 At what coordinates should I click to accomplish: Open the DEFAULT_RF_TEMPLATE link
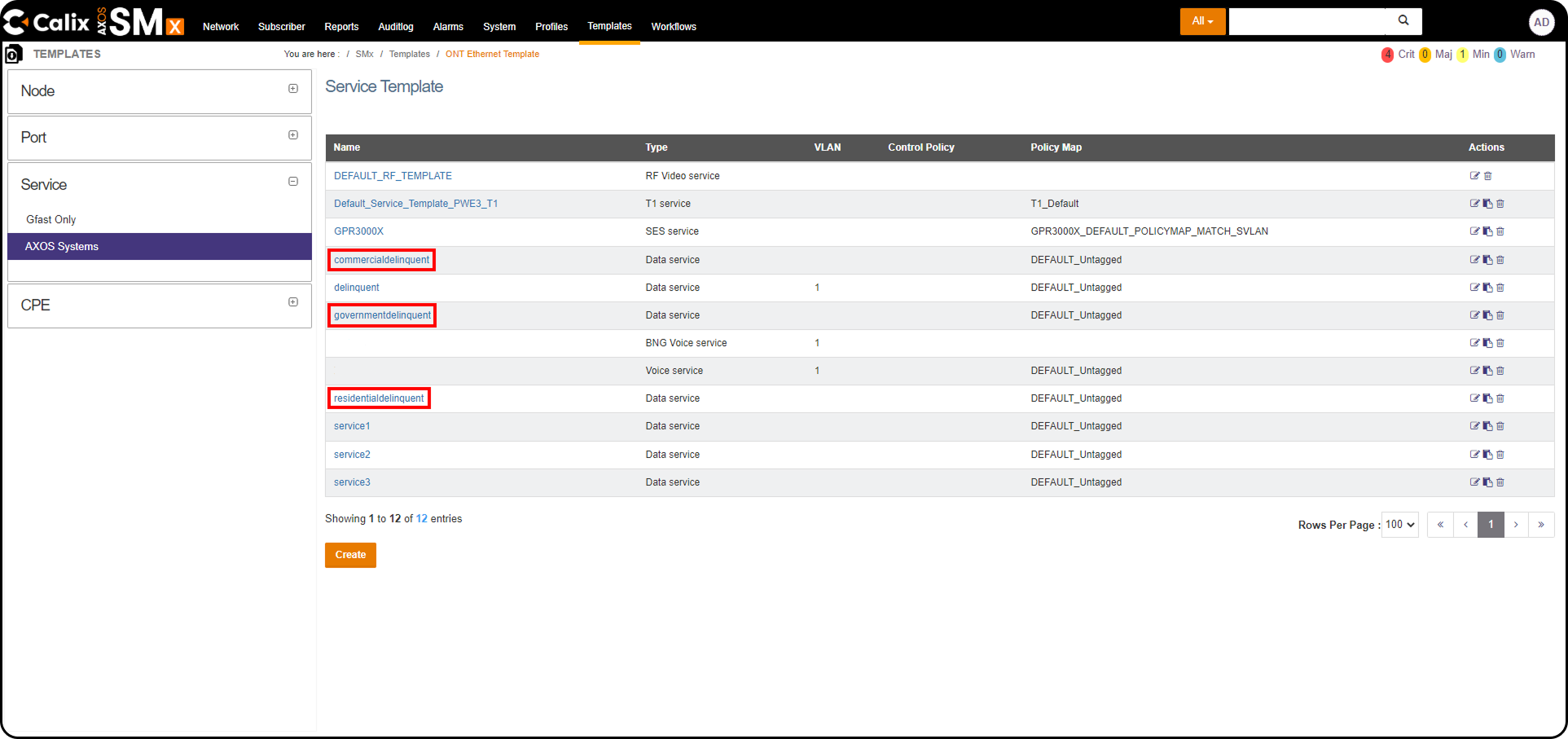393,176
